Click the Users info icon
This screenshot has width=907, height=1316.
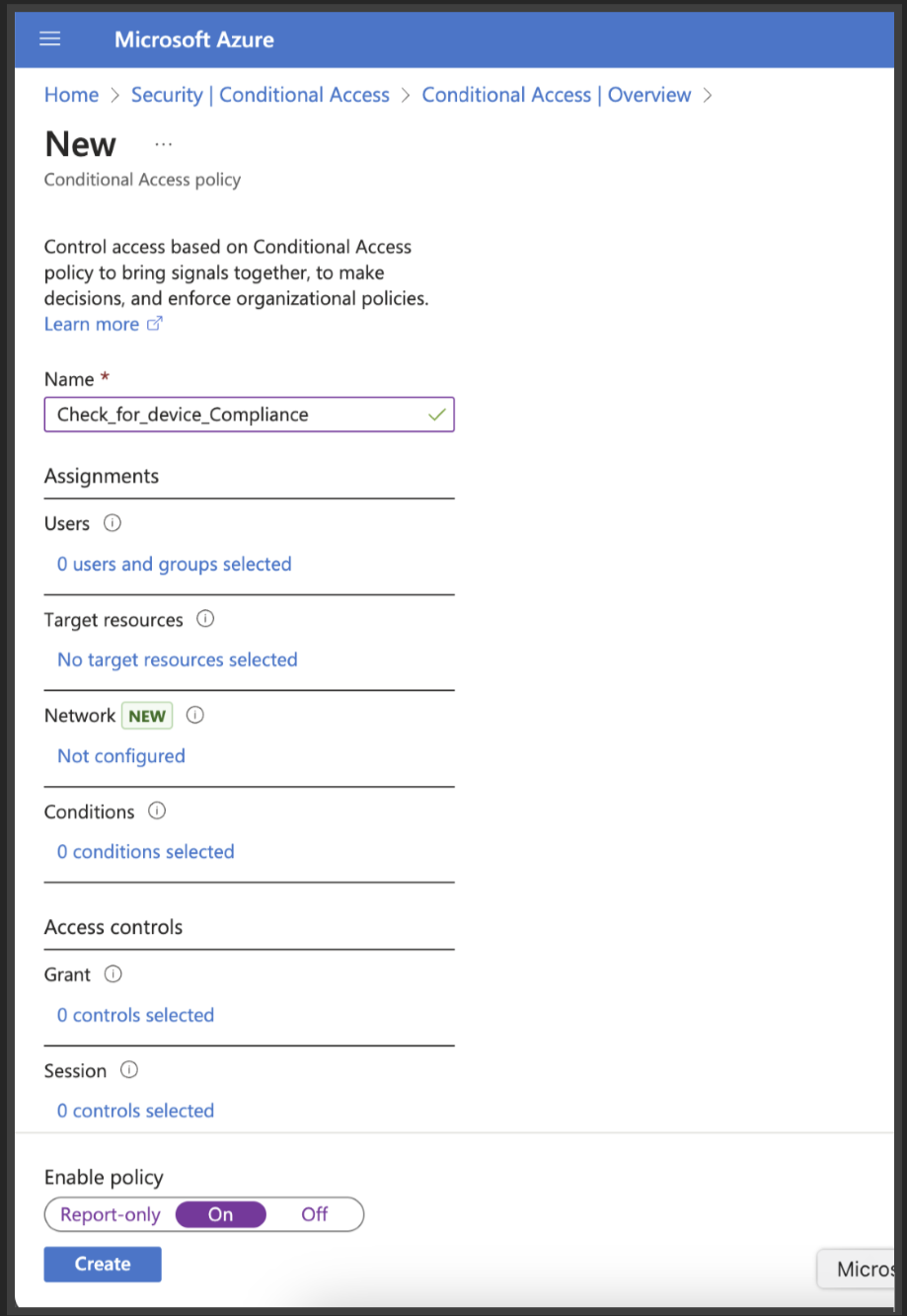pyautogui.click(x=113, y=523)
